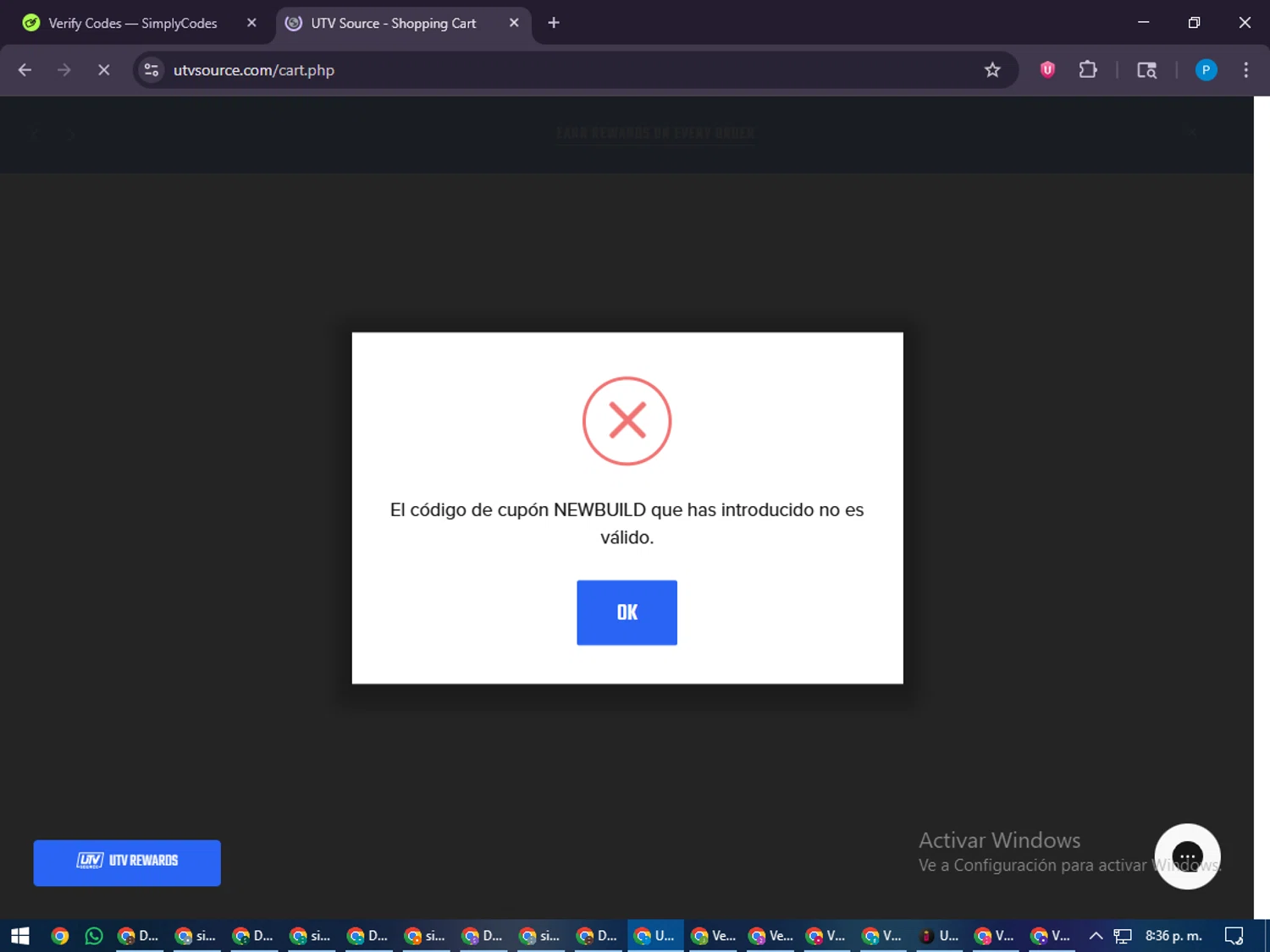Open network status tray icon
Image resolution: width=1270 pixels, height=952 pixels.
point(1123,936)
